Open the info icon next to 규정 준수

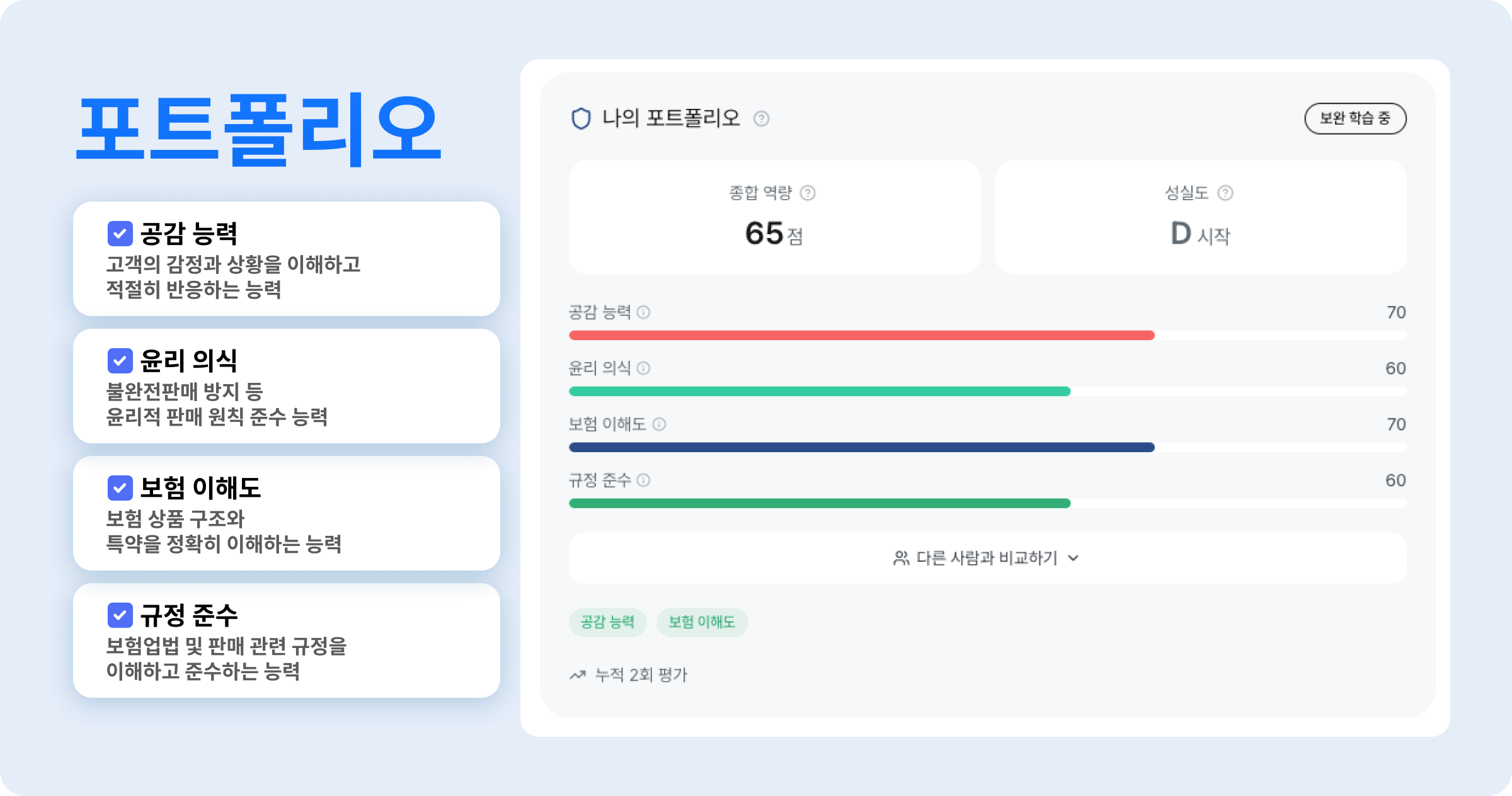(x=643, y=481)
